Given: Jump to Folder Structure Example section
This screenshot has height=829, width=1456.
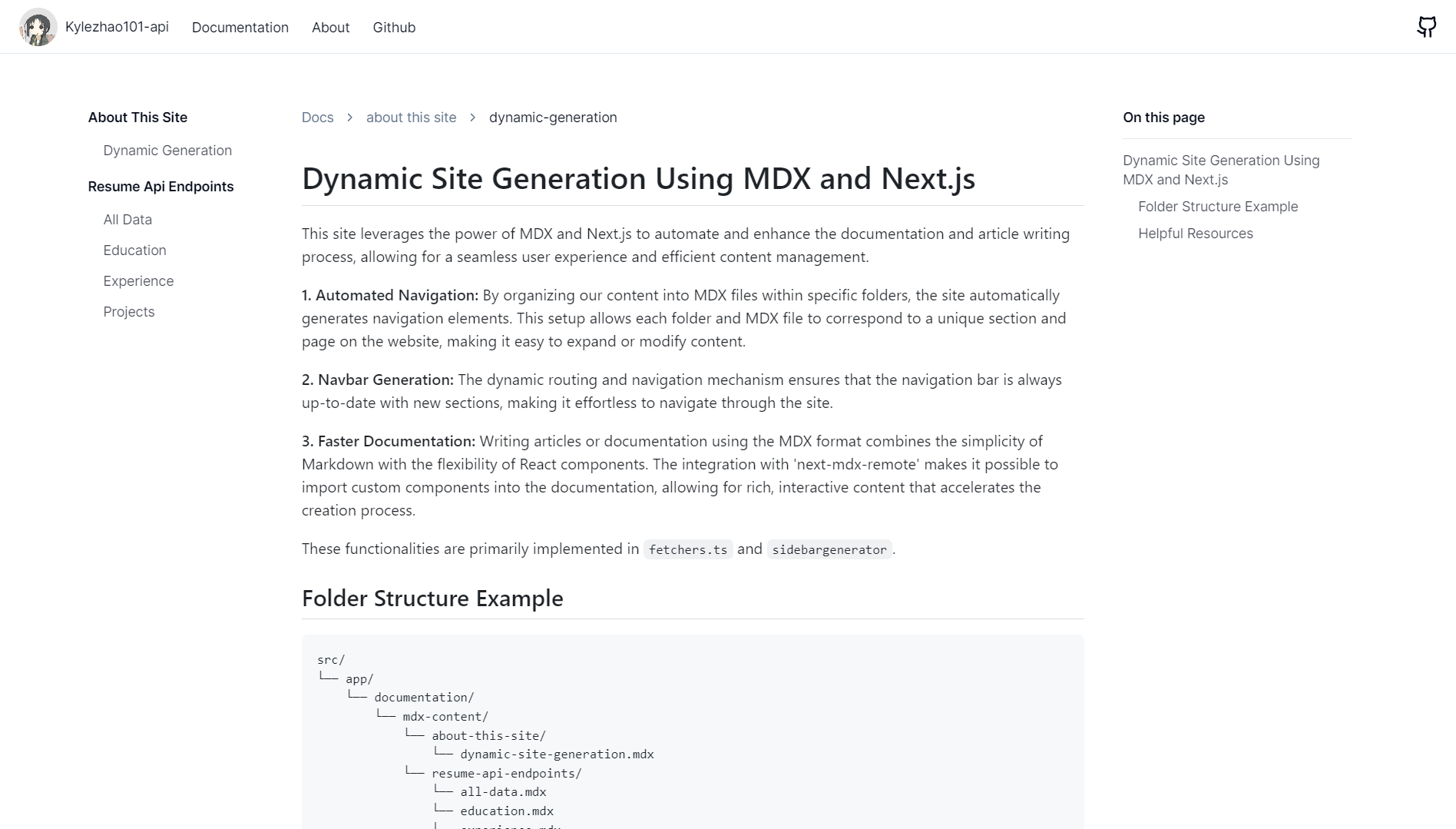Looking at the screenshot, I should click(x=1218, y=207).
